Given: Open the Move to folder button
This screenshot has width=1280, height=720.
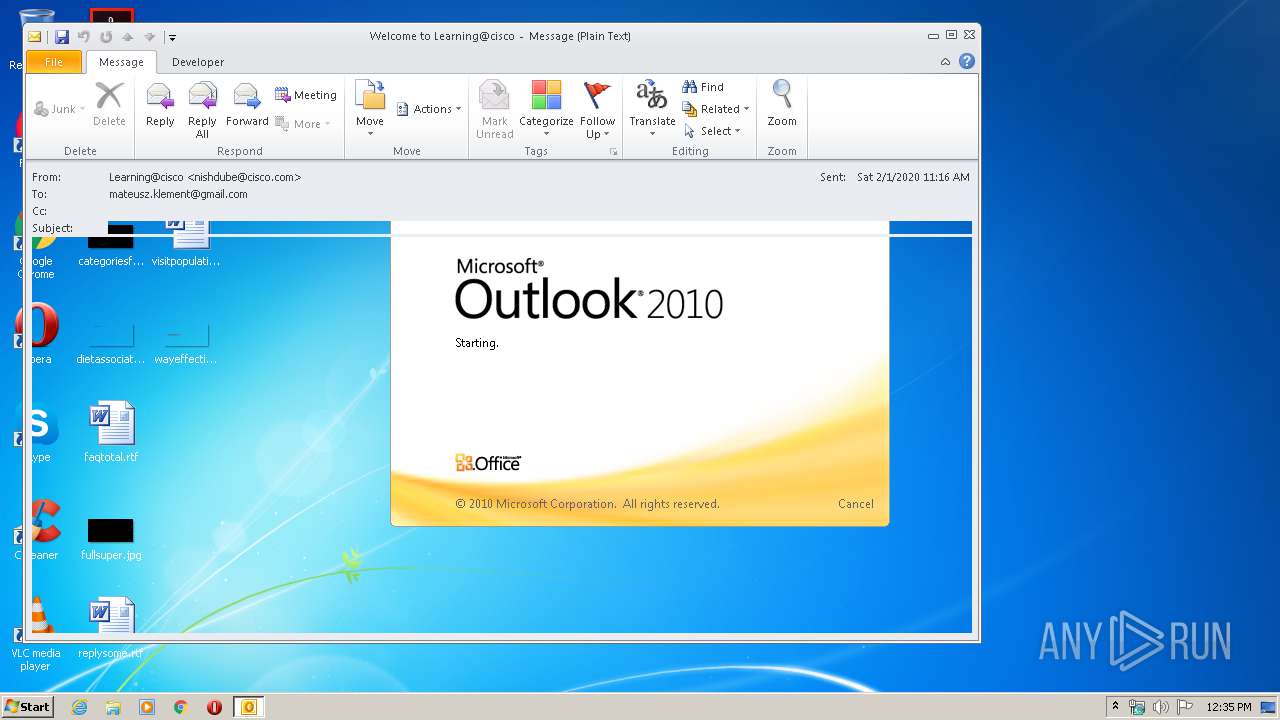Looking at the screenshot, I should pos(370,110).
